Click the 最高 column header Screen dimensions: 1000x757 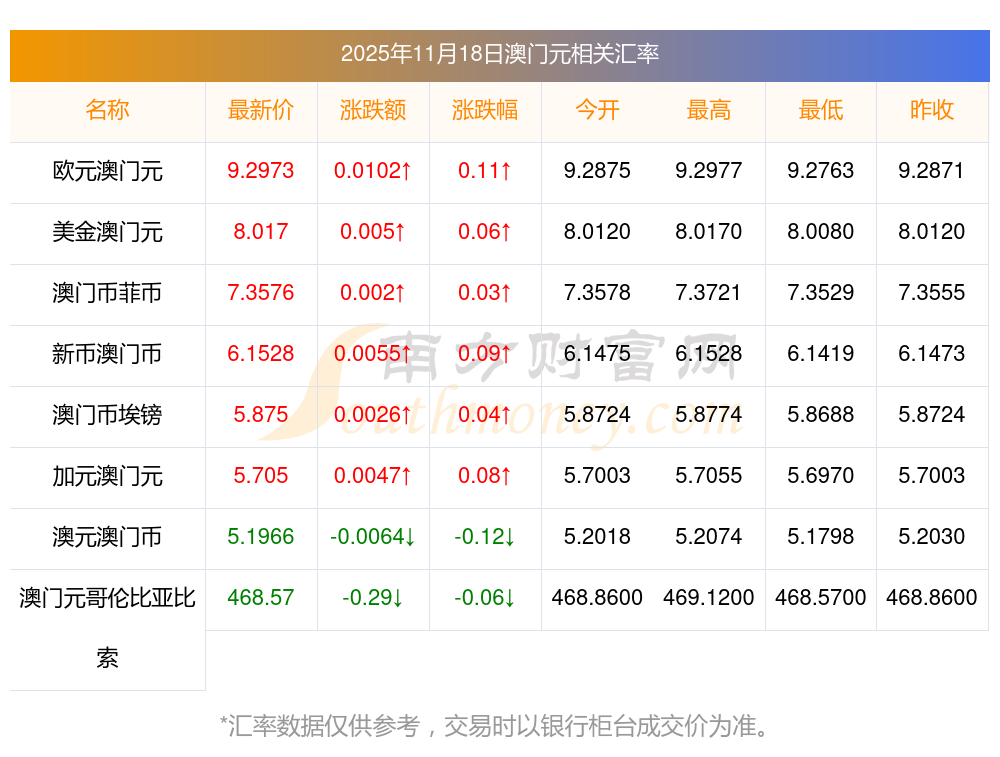709,110
